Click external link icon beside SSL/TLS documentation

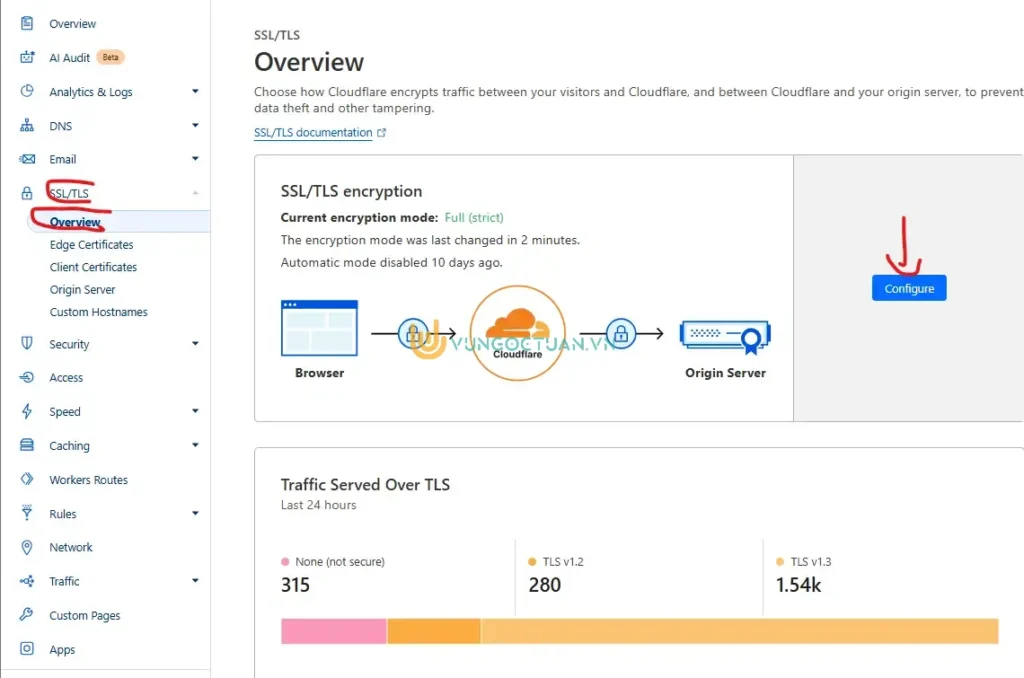click(381, 133)
